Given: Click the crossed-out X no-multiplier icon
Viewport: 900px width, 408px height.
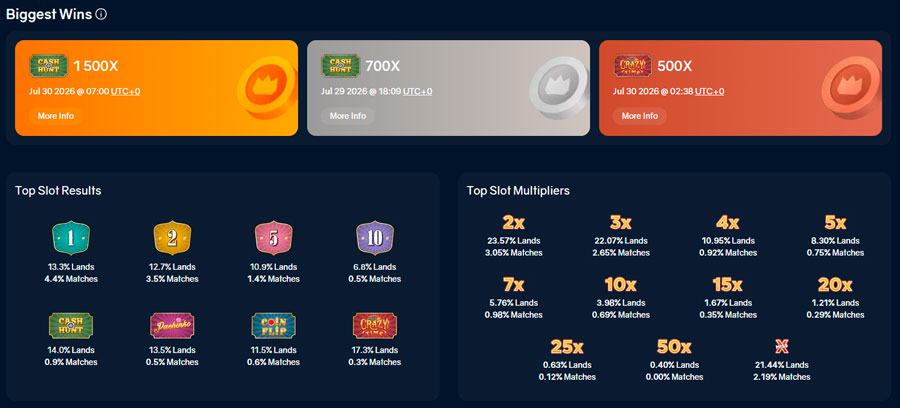Looking at the screenshot, I should 781,346.
